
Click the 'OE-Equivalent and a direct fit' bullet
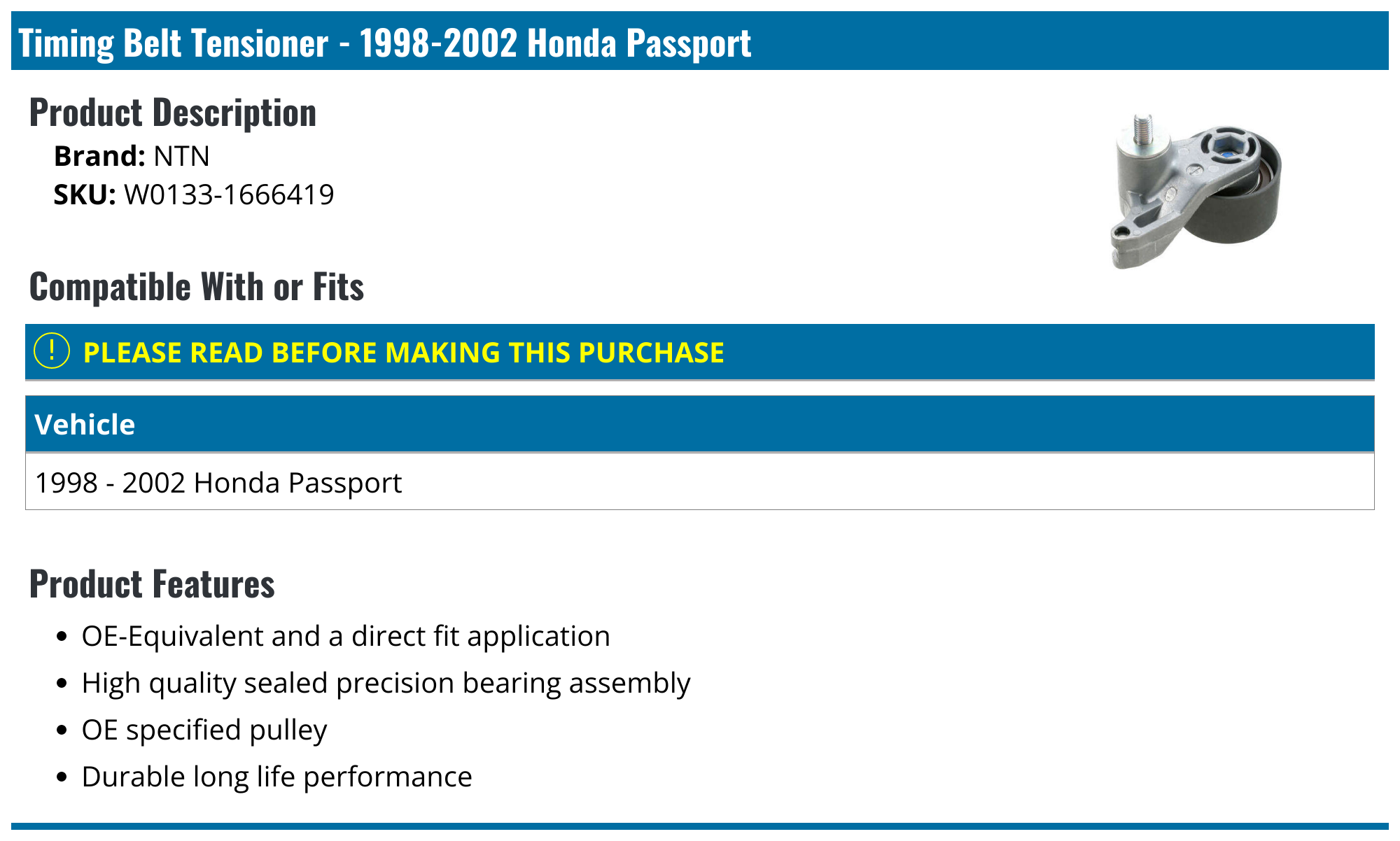point(346,636)
